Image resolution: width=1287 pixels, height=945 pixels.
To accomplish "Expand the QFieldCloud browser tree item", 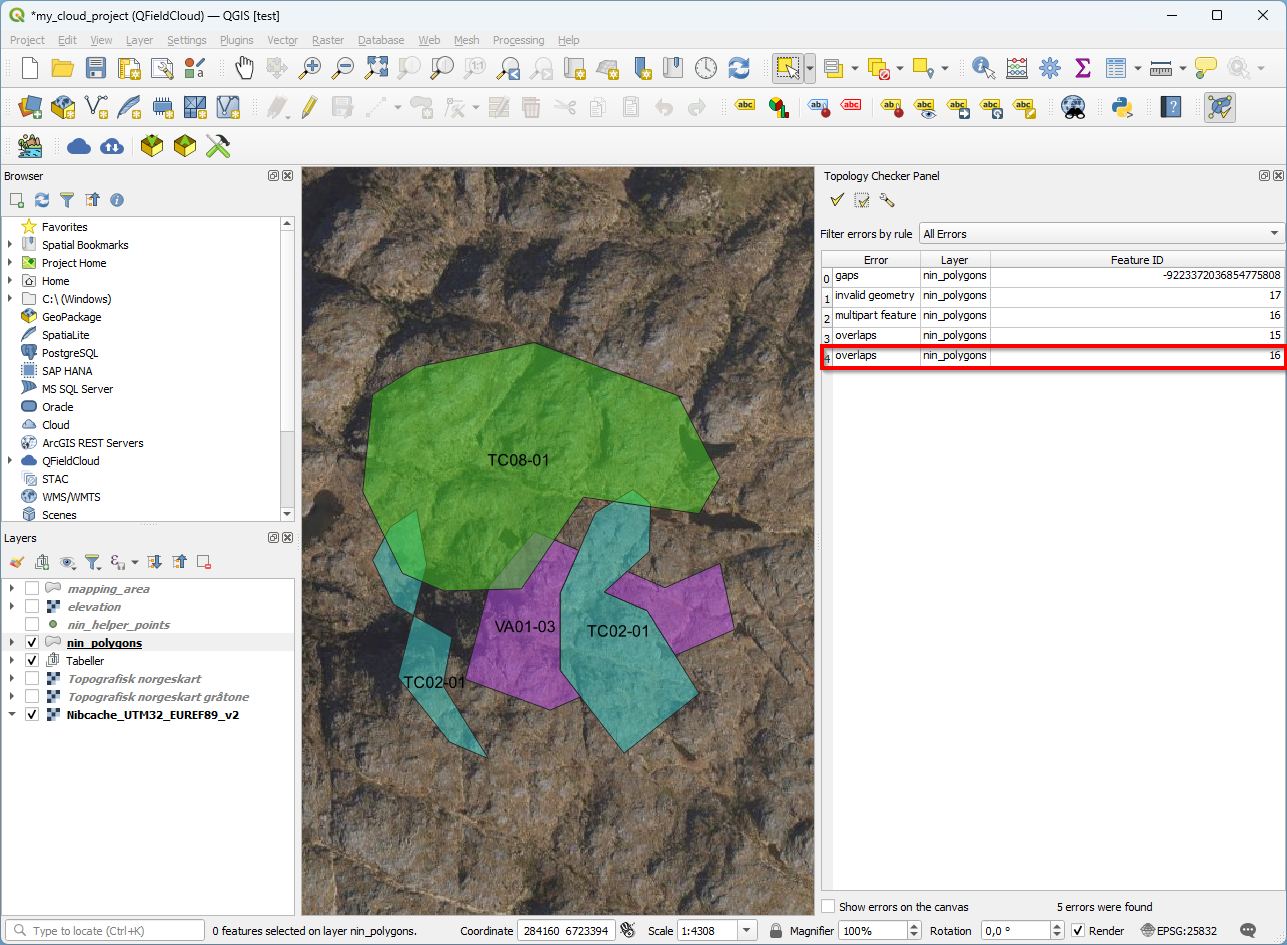I will point(10,461).
